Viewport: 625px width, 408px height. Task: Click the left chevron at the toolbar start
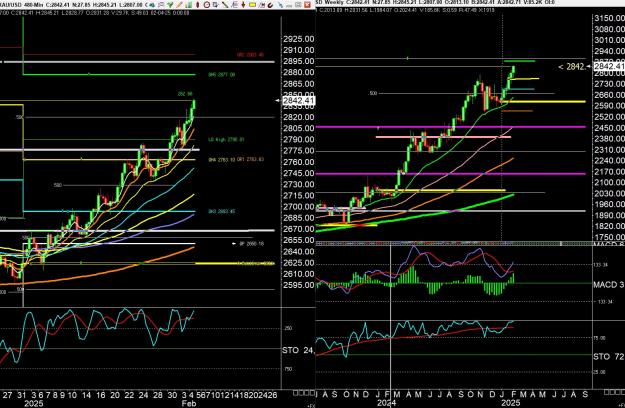tap(146, 5)
